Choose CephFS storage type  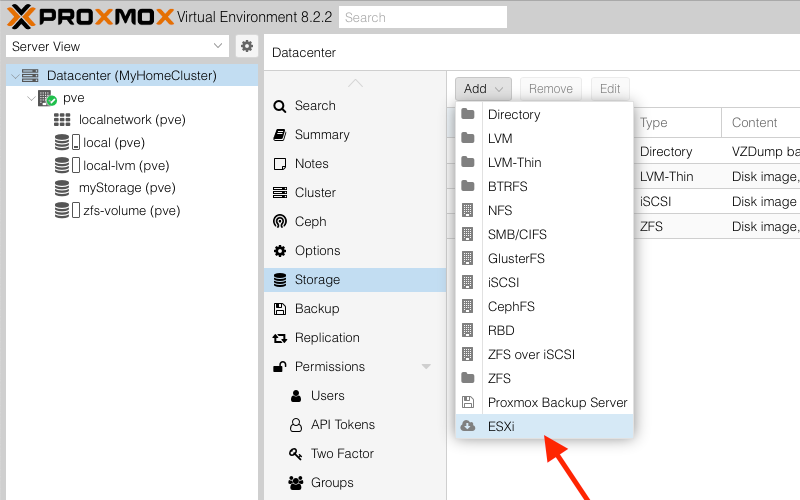(544, 306)
